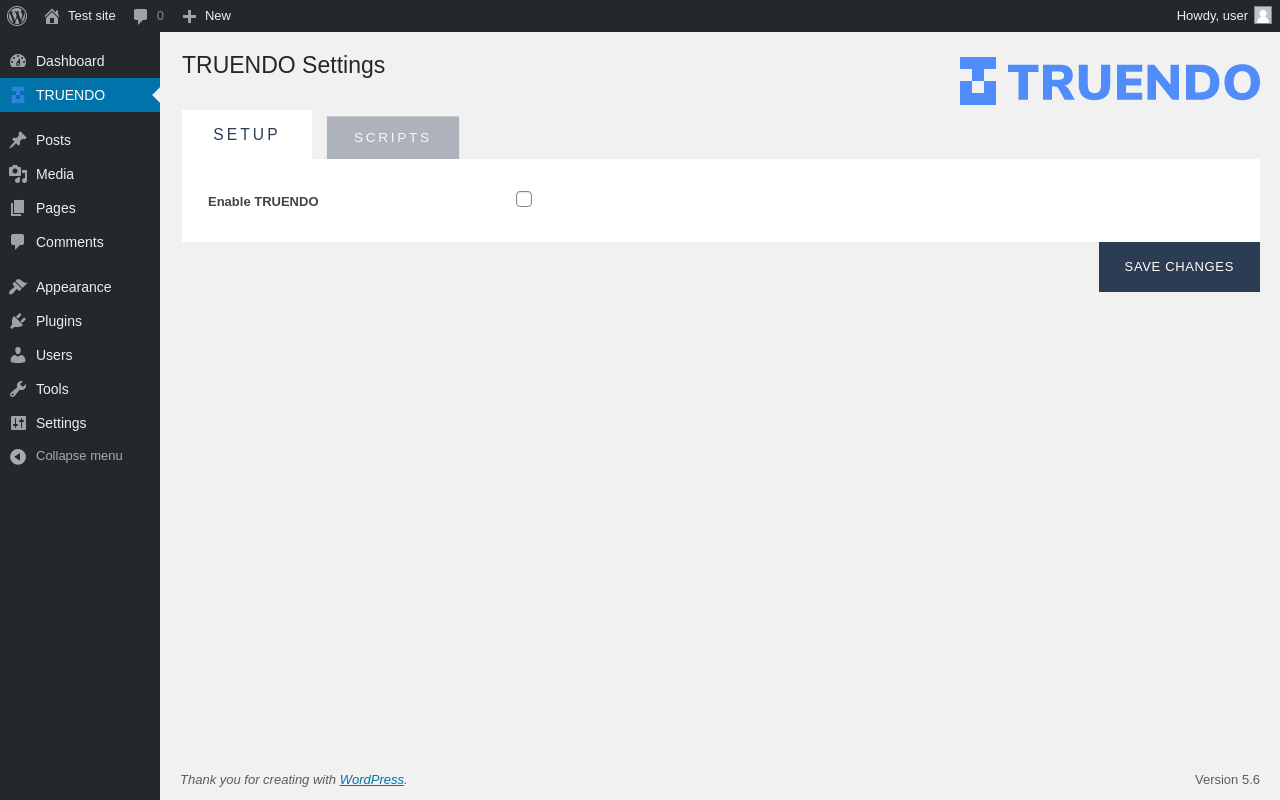This screenshot has height=800, width=1280.
Task: Click the comment count 0
Action: click(x=160, y=16)
